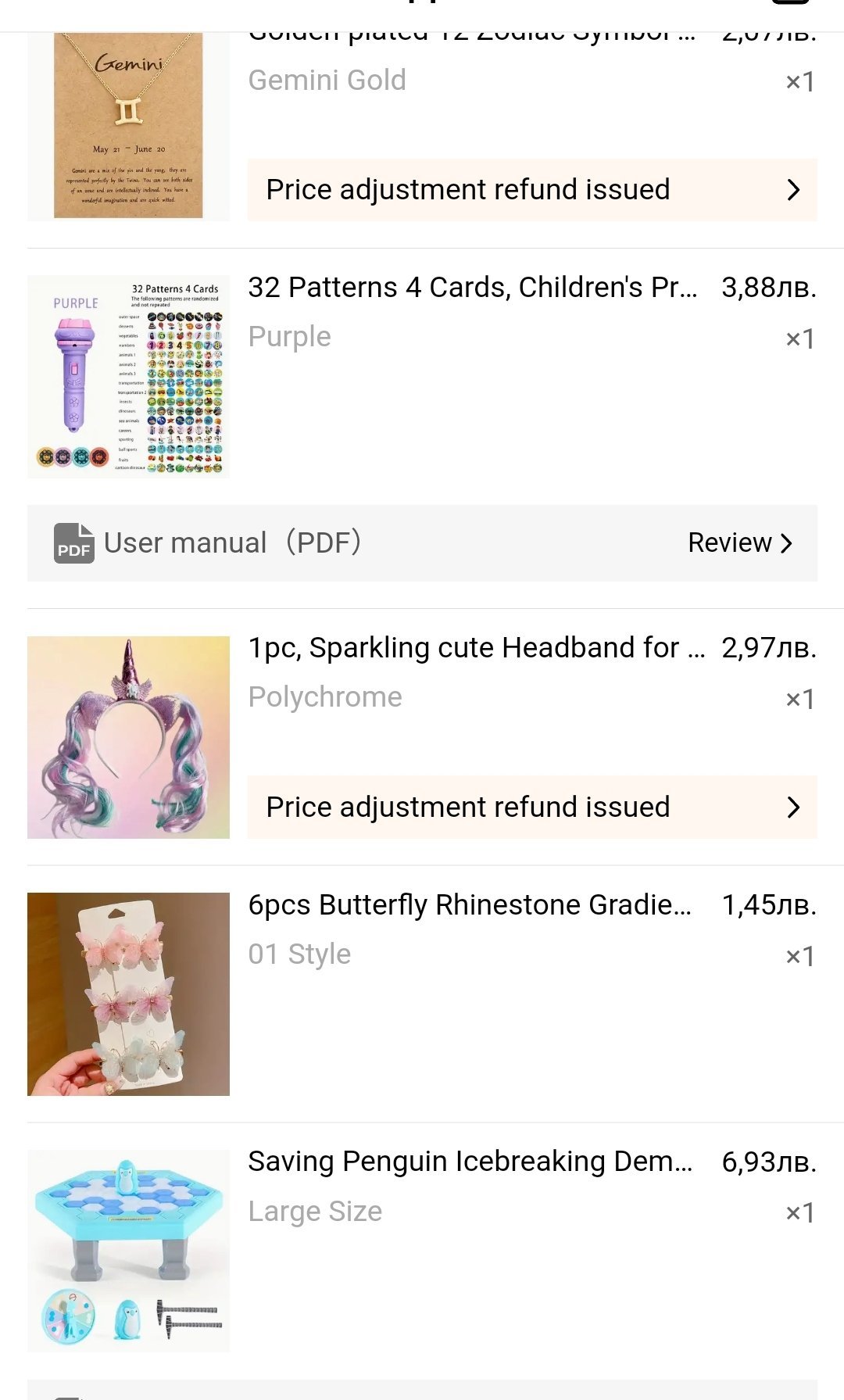Click the chevron next to Review
This screenshot has width=844, height=1400.
(x=786, y=543)
